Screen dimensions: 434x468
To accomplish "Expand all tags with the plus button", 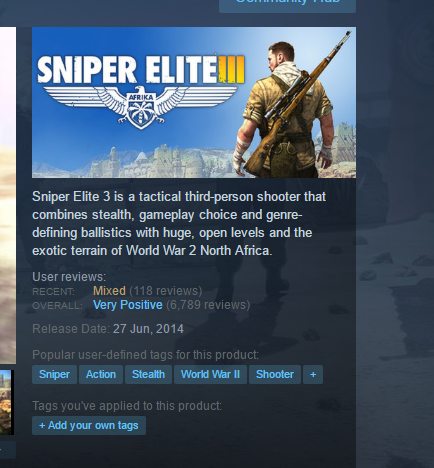I will [x=313, y=374].
